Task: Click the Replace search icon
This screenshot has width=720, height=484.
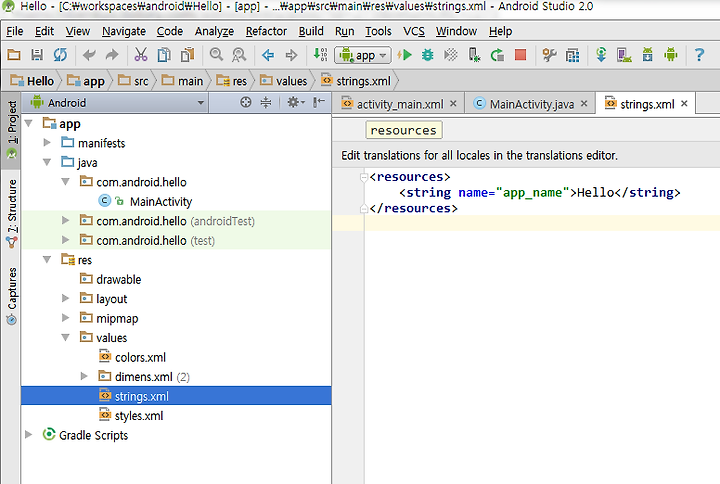Action: 239,55
